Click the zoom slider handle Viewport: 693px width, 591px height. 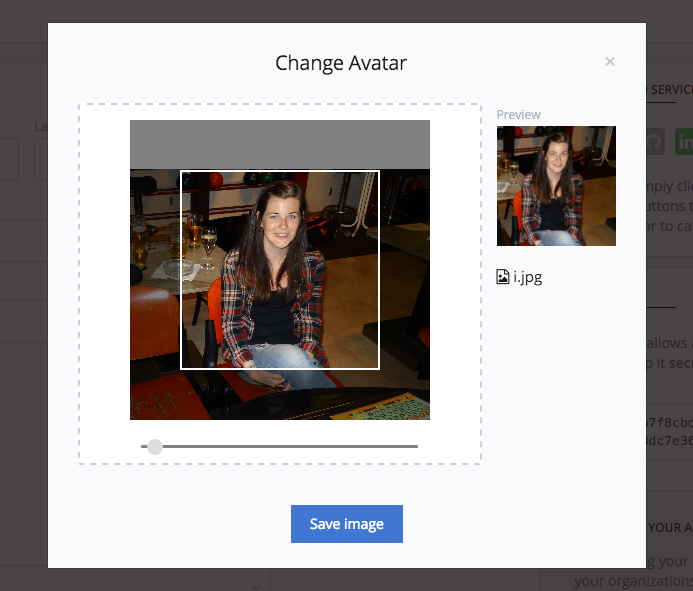tap(155, 446)
